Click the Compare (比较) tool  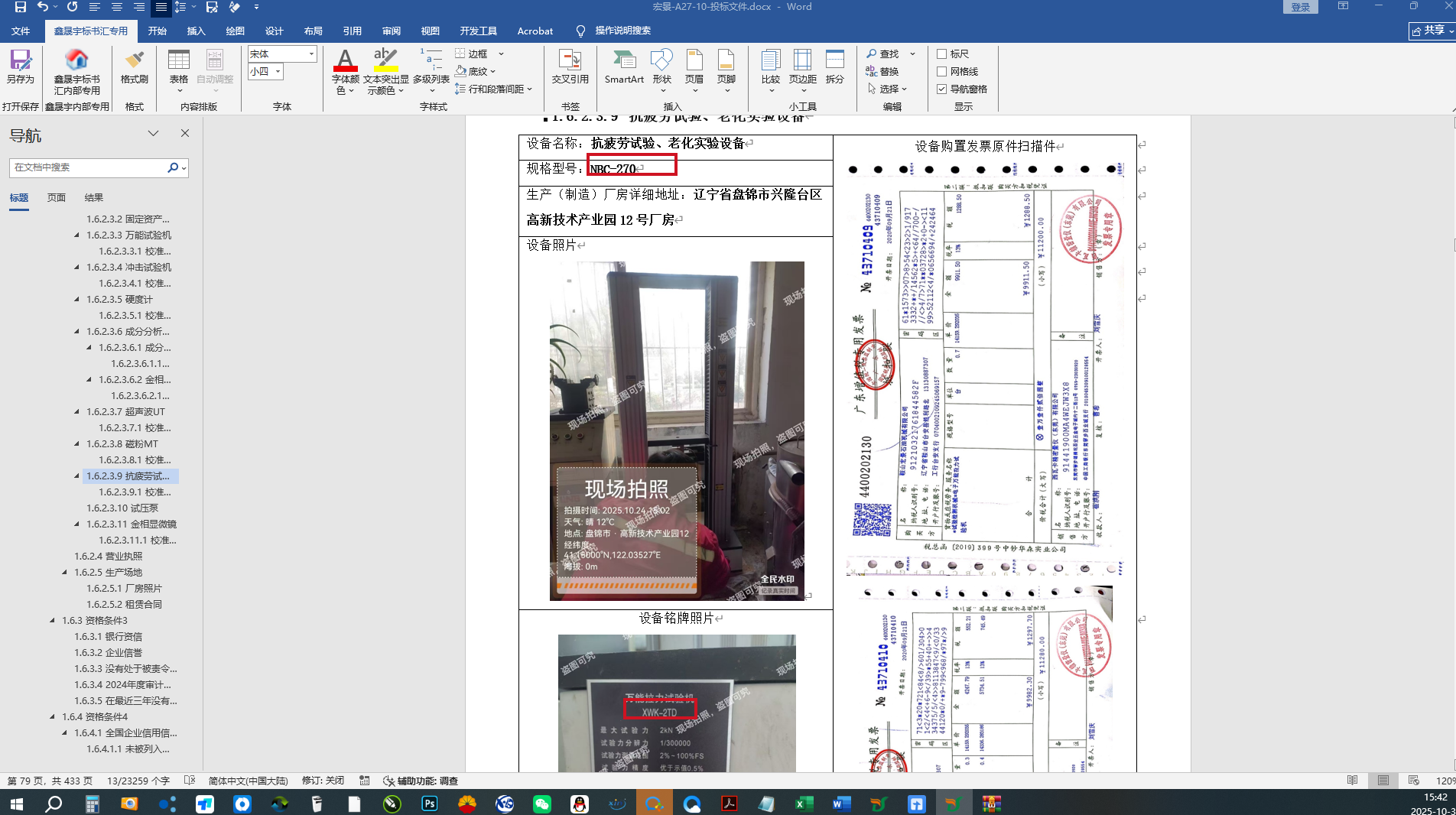coord(771,70)
